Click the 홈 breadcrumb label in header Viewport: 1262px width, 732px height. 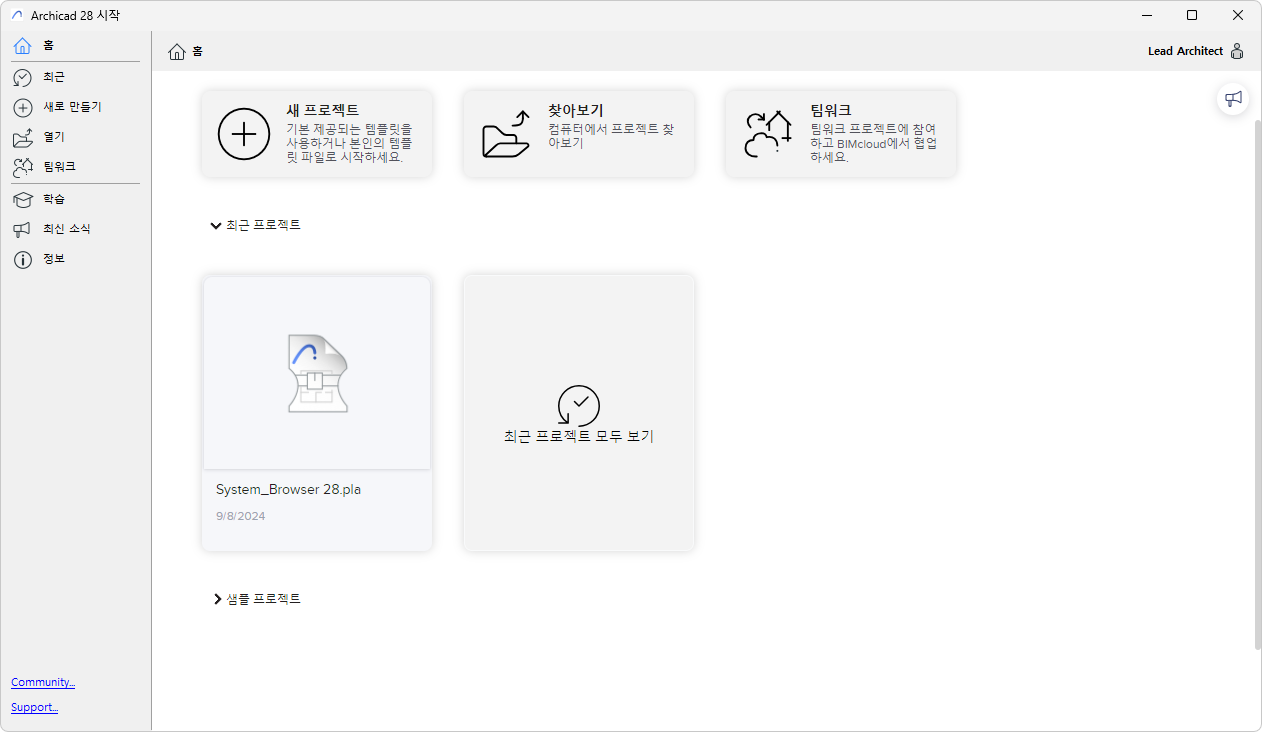tap(198, 51)
